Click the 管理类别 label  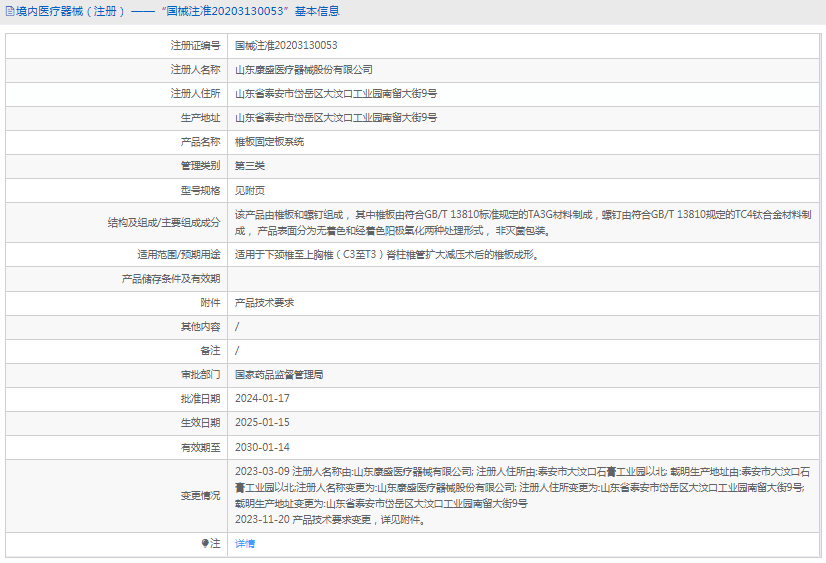[x=201, y=166]
